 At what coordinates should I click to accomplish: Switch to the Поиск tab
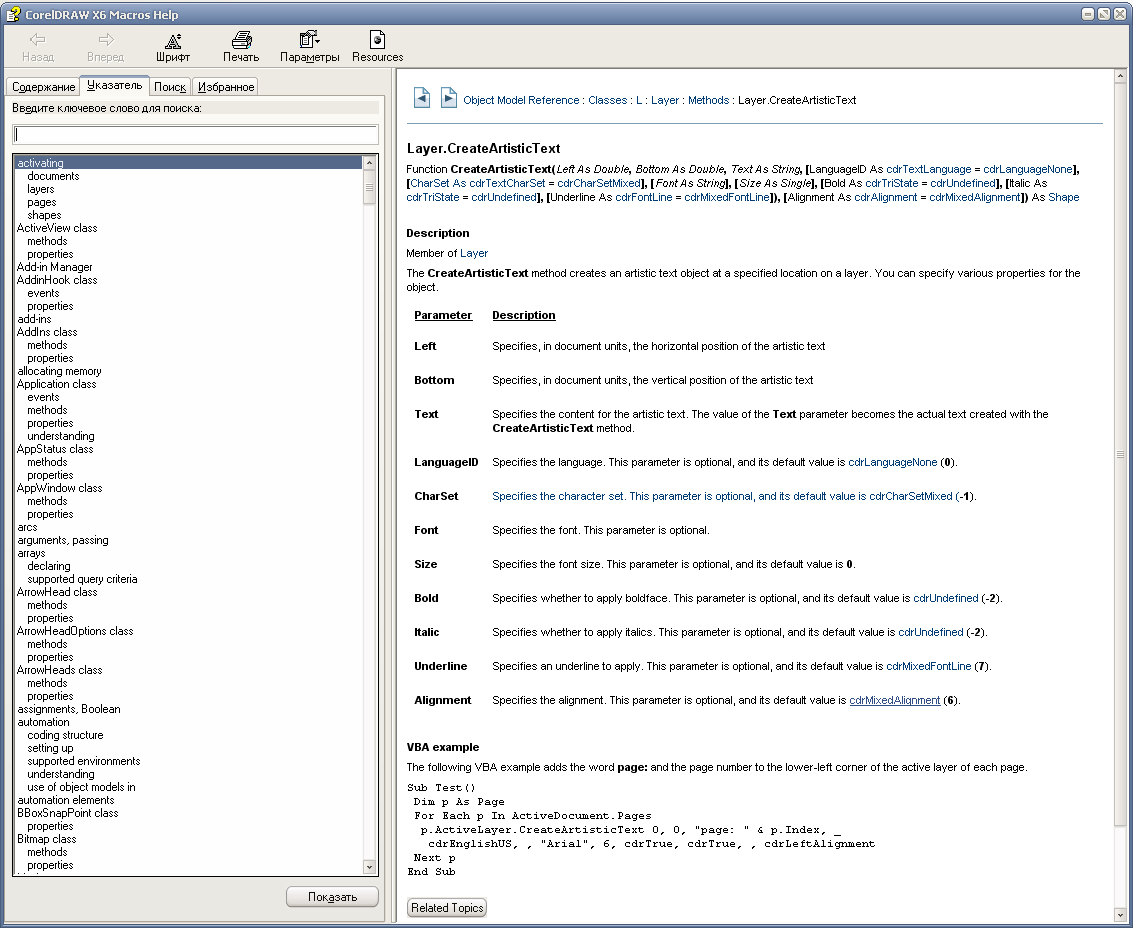click(x=170, y=87)
